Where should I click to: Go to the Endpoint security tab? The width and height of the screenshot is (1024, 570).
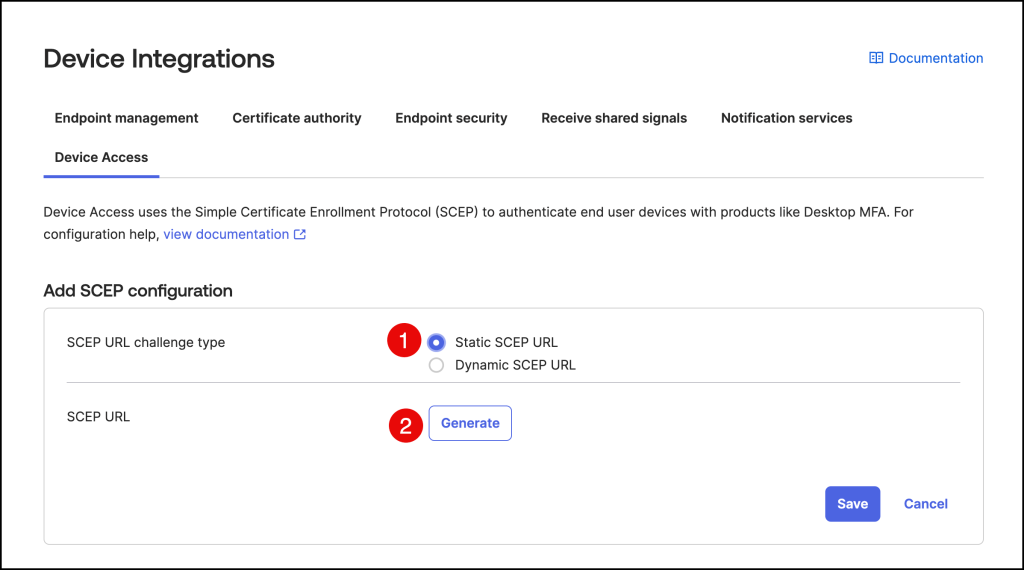click(x=451, y=118)
